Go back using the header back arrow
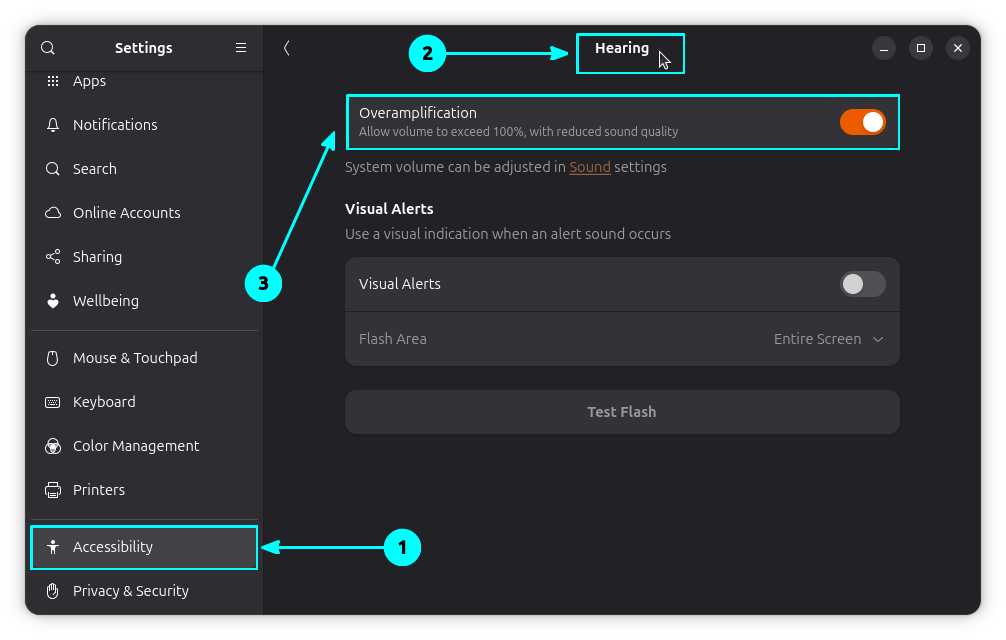Image resolution: width=1006 pixels, height=640 pixels. point(286,48)
